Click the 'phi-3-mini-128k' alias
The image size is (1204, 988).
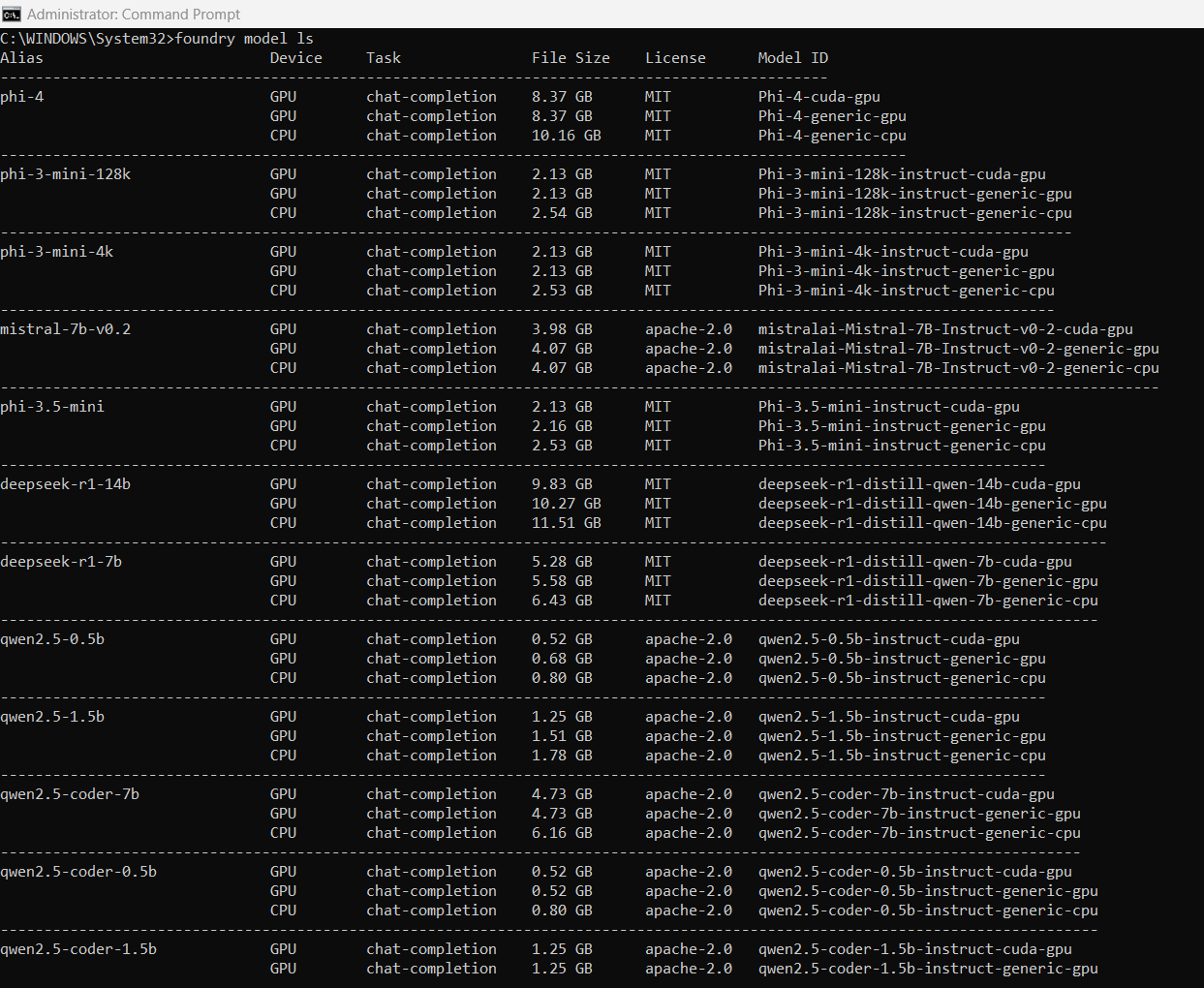(x=66, y=174)
